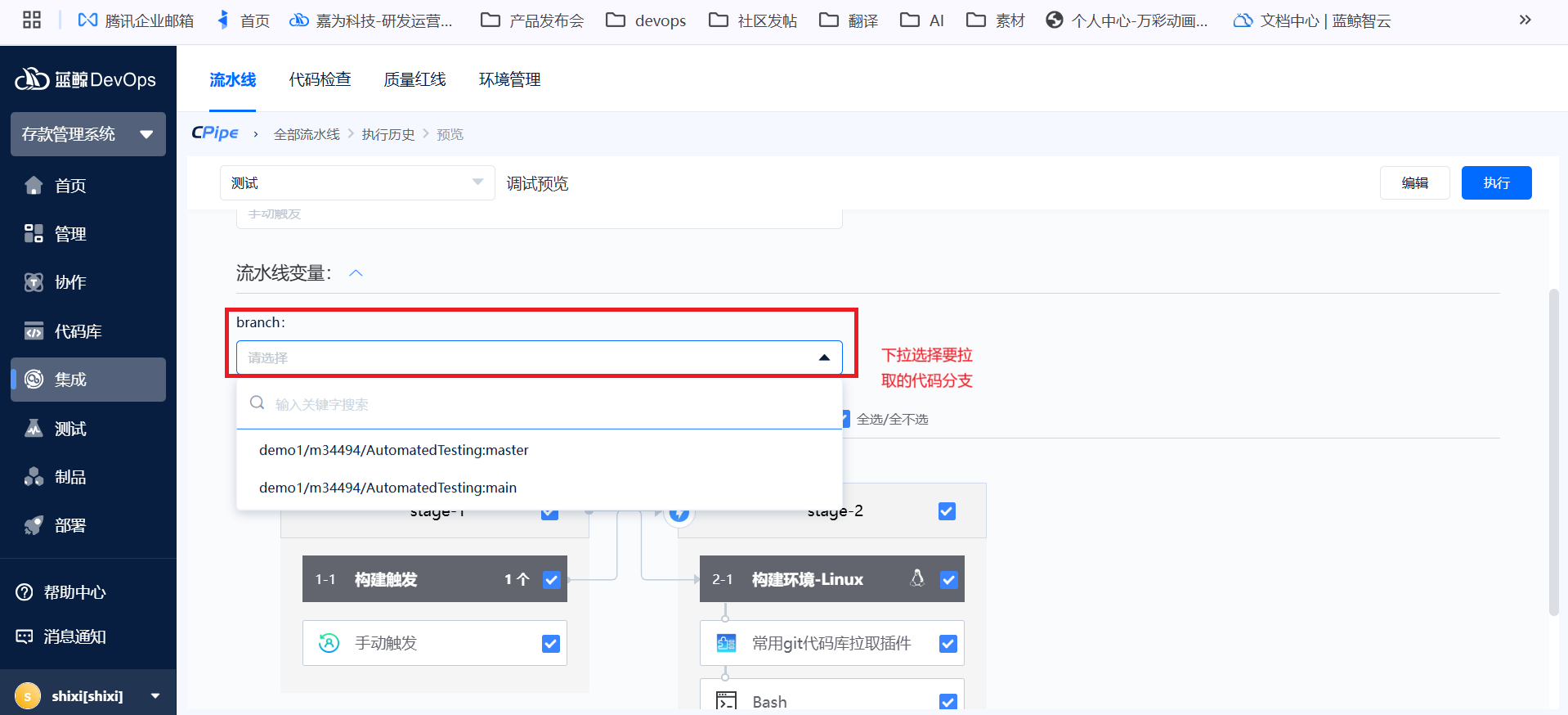Collapse the 流水线变量 section chevron
The height and width of the screenshot is (715, 1568).
(356, 273)
